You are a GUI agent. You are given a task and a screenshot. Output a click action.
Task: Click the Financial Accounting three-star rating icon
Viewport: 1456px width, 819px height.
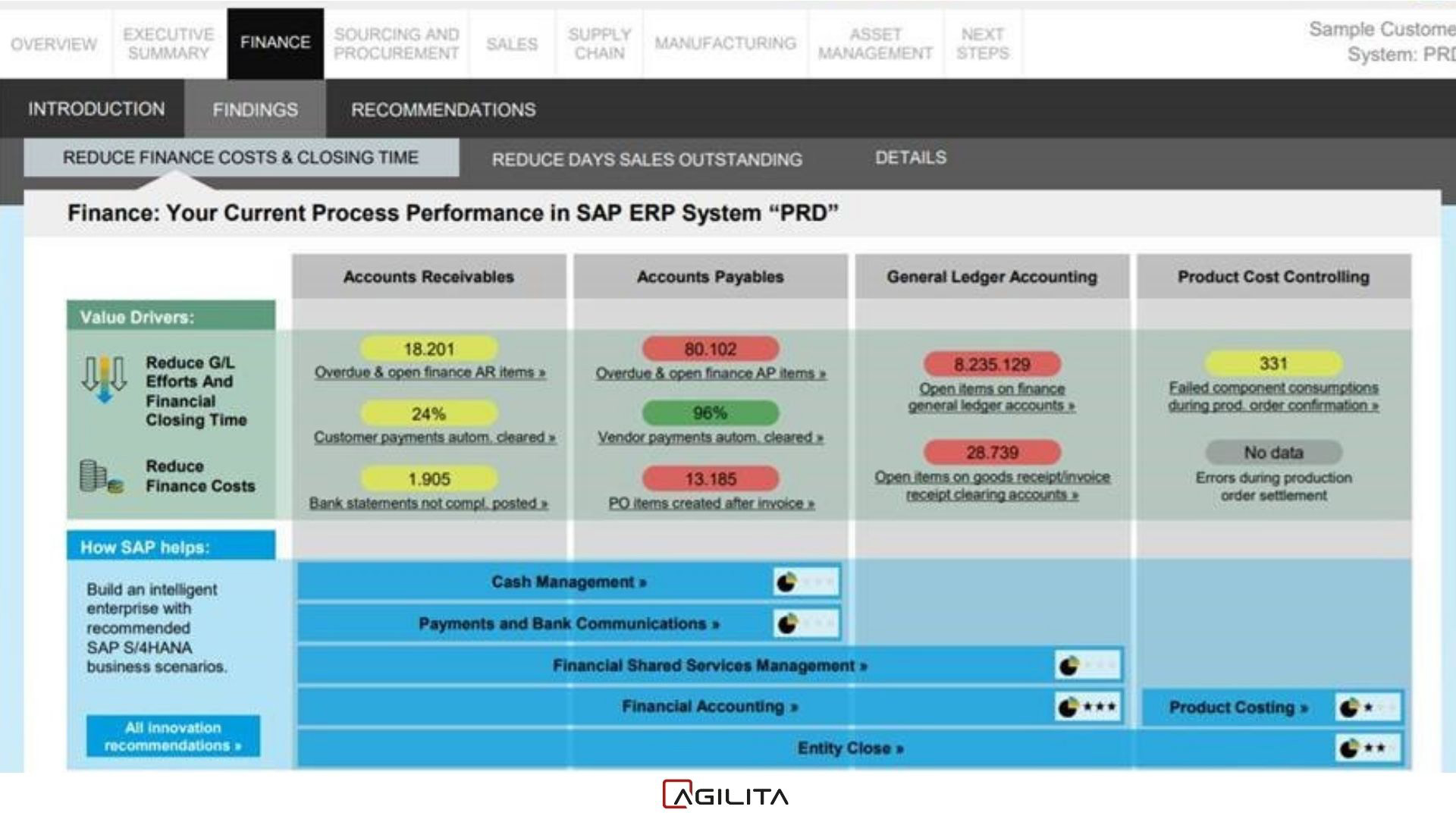[x=1087, y=707]
